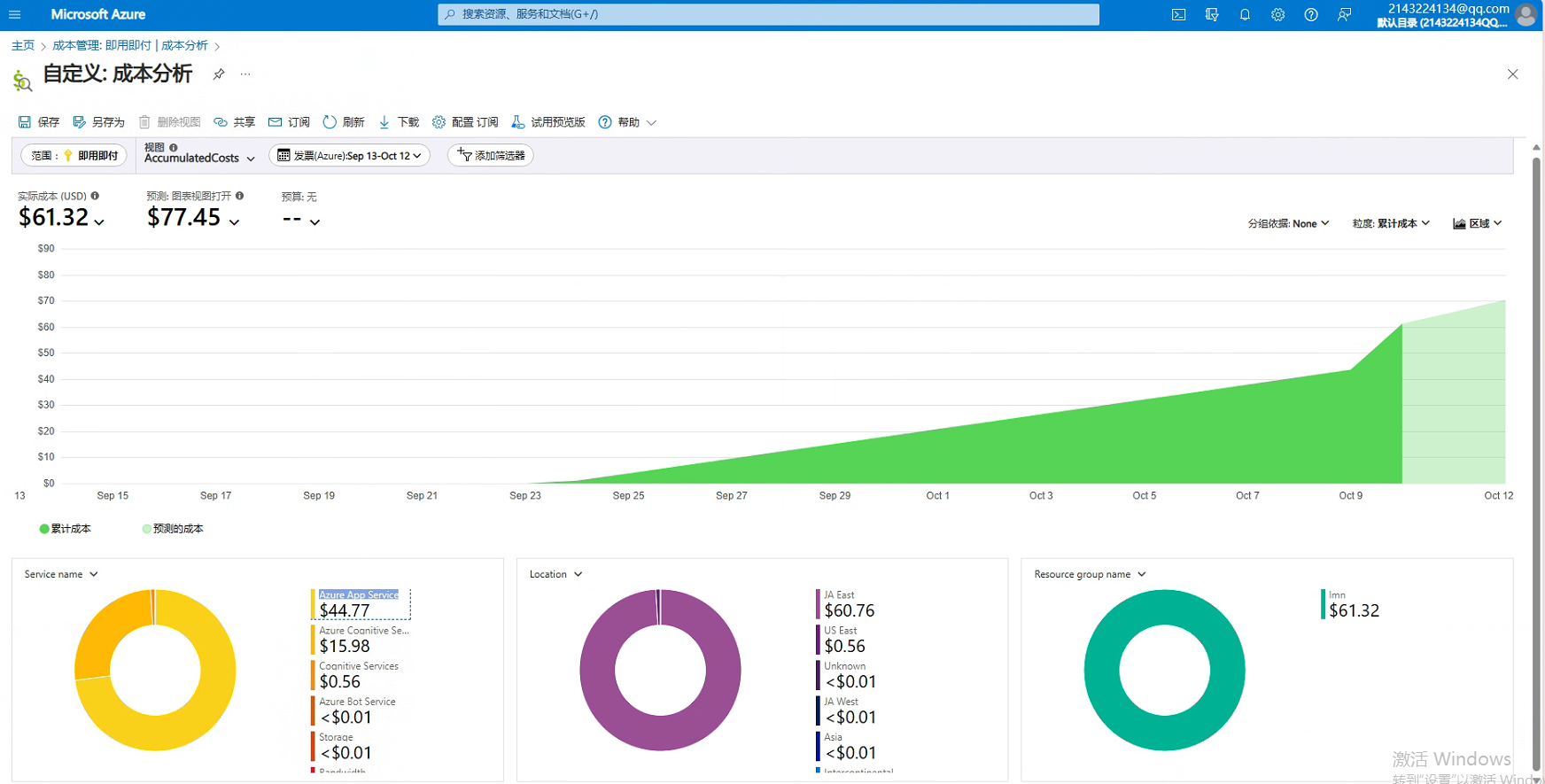Focus the top search resources box
This screenshot has height=784, width=1545.
[x=768, y=14]
